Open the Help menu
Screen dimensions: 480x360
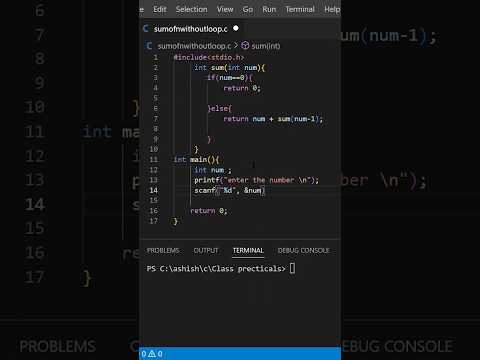(332, 9)
